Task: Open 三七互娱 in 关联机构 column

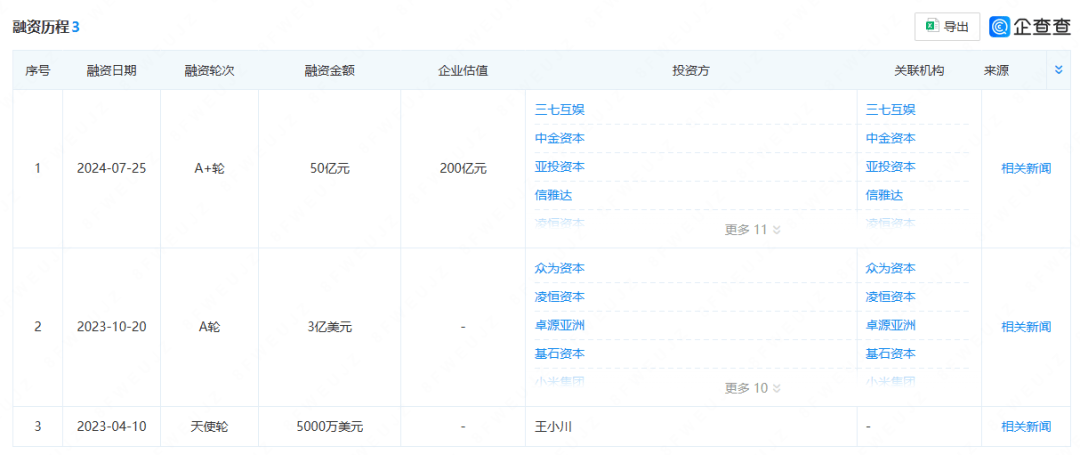Action: click(x=891, y=109)
